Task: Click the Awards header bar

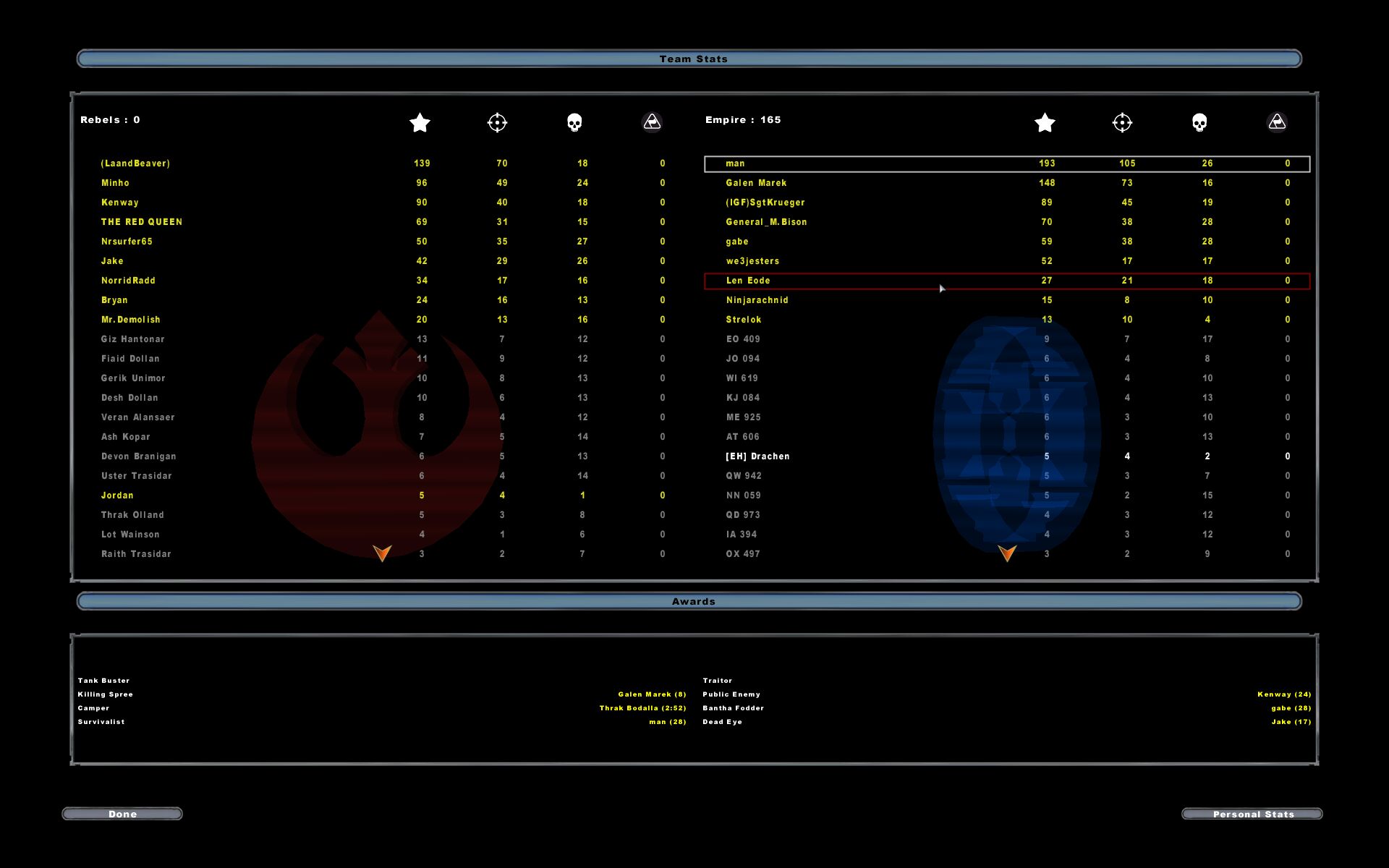Action: click(x=689, y=601)
